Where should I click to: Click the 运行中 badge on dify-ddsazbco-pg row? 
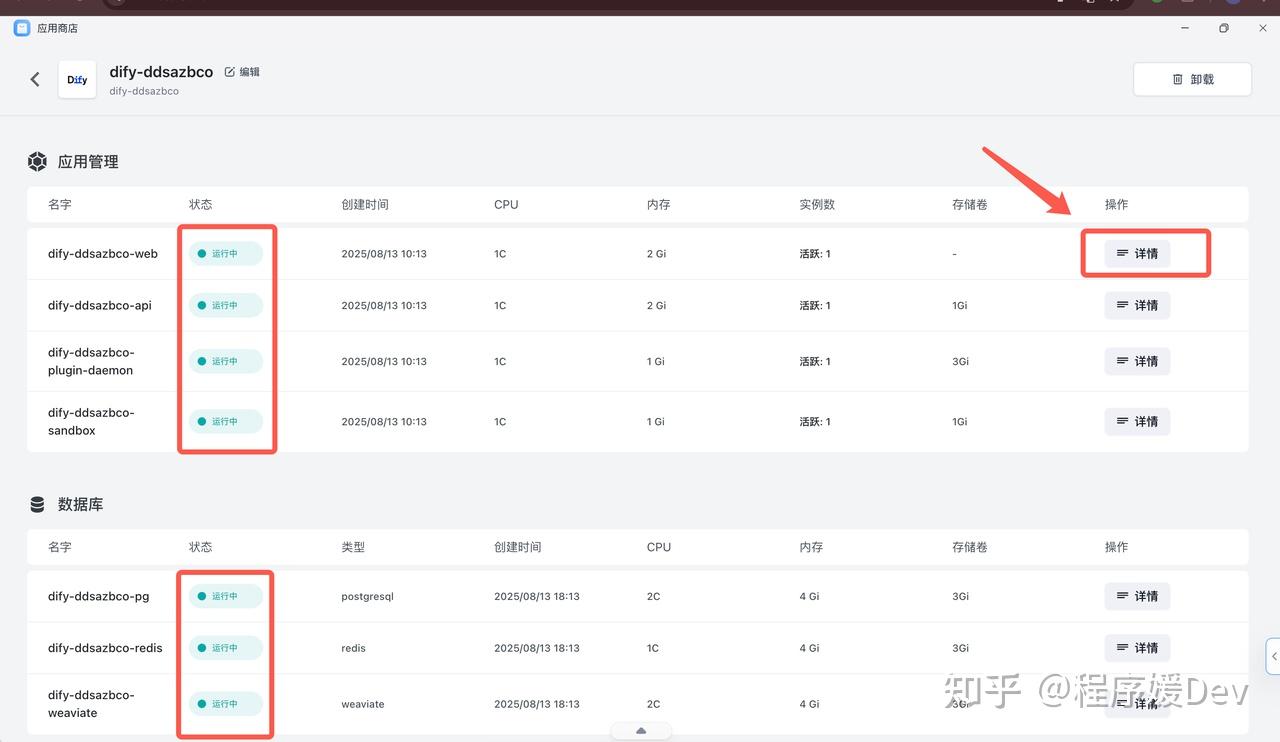pyautogui.click(x=225, y=596)
